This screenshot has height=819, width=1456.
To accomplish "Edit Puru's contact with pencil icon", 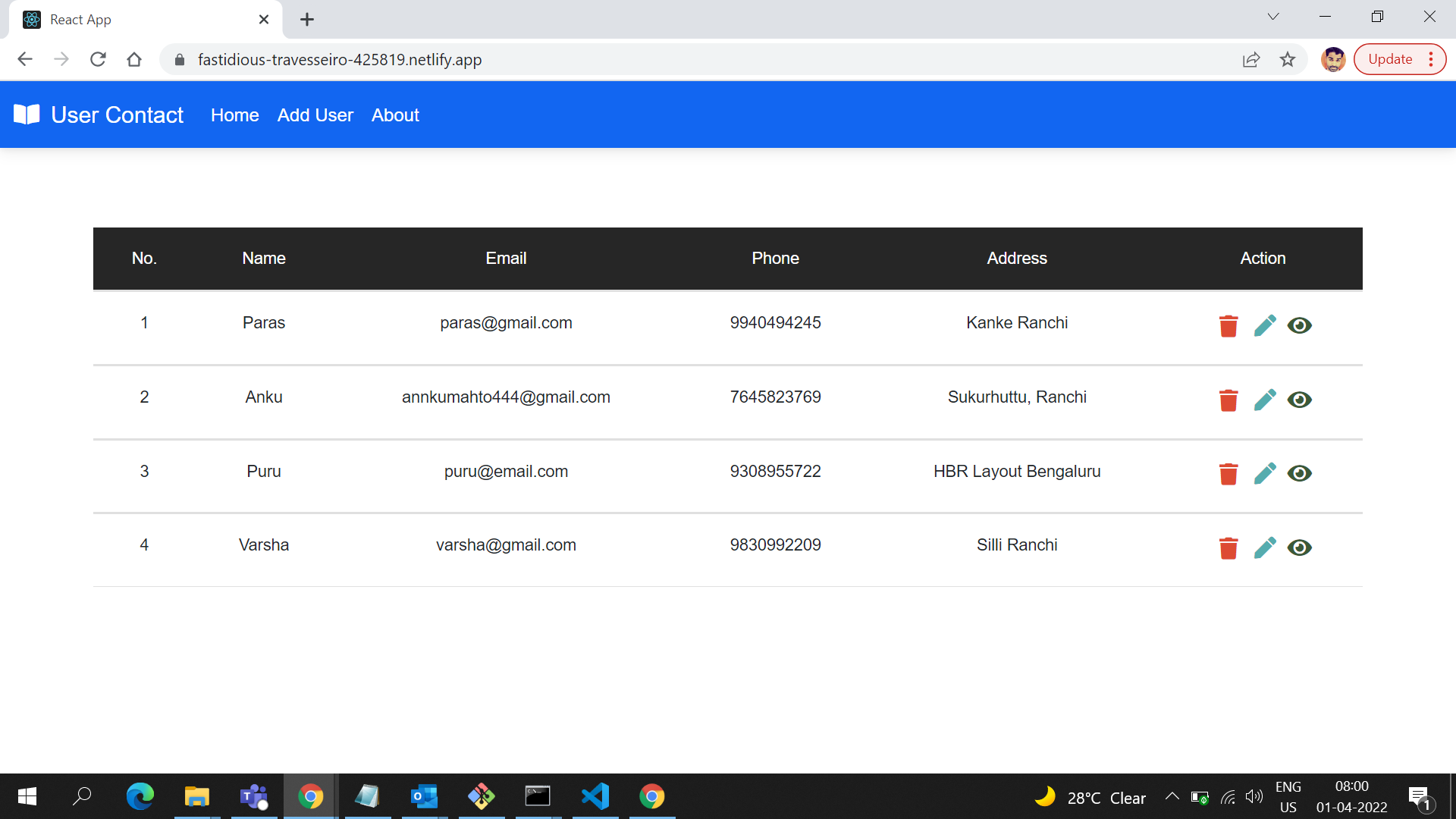I will click(x=1265, y=473).
